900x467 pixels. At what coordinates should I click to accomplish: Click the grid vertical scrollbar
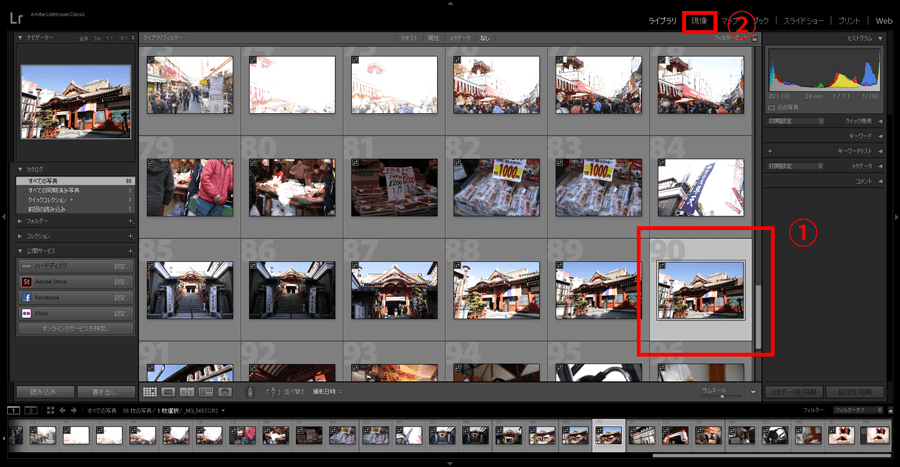758,316
